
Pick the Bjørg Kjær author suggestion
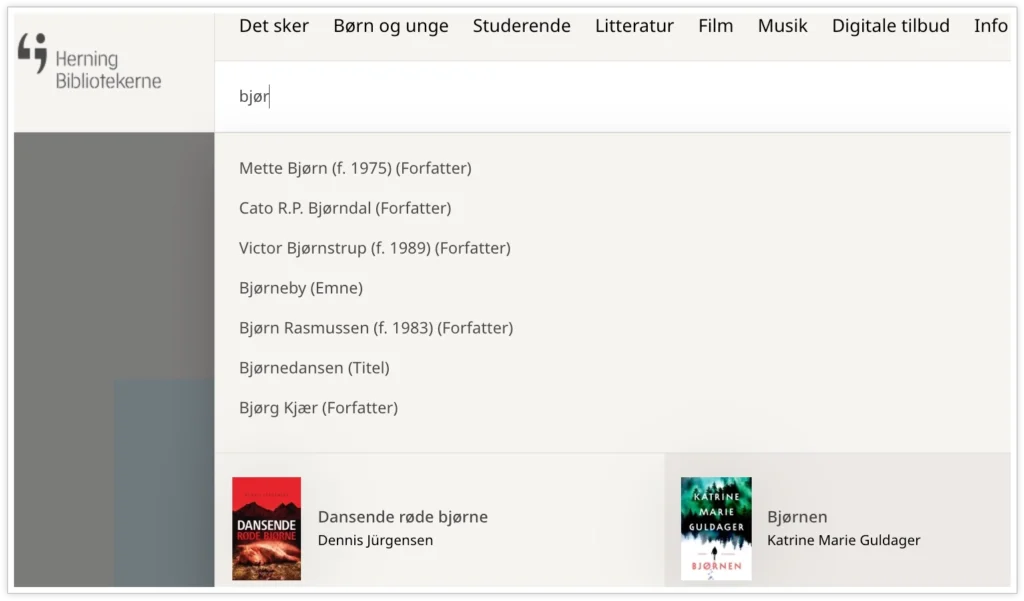318,408
